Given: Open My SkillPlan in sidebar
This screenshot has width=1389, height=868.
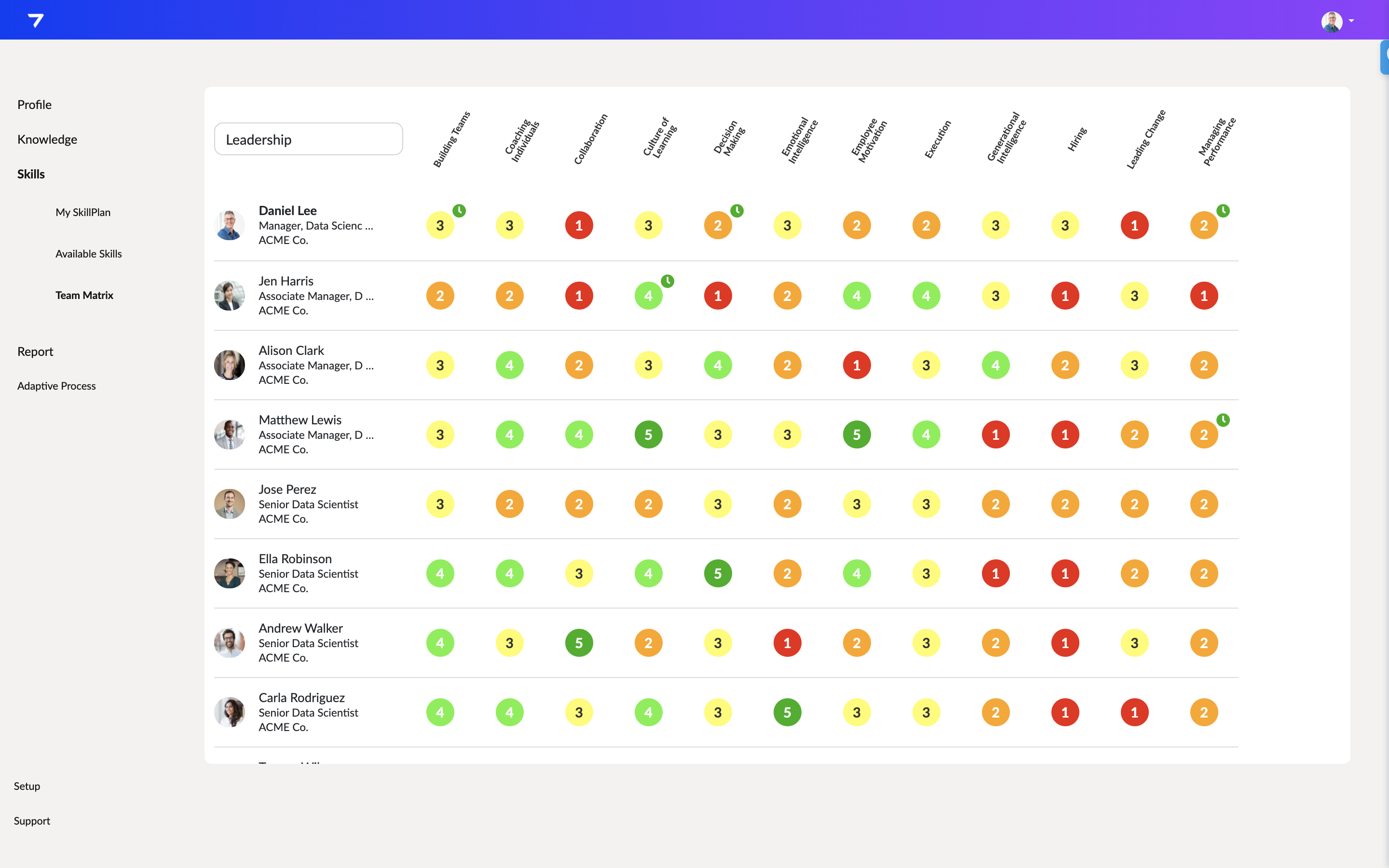Looking at the screenshot, I should (82, 212).
